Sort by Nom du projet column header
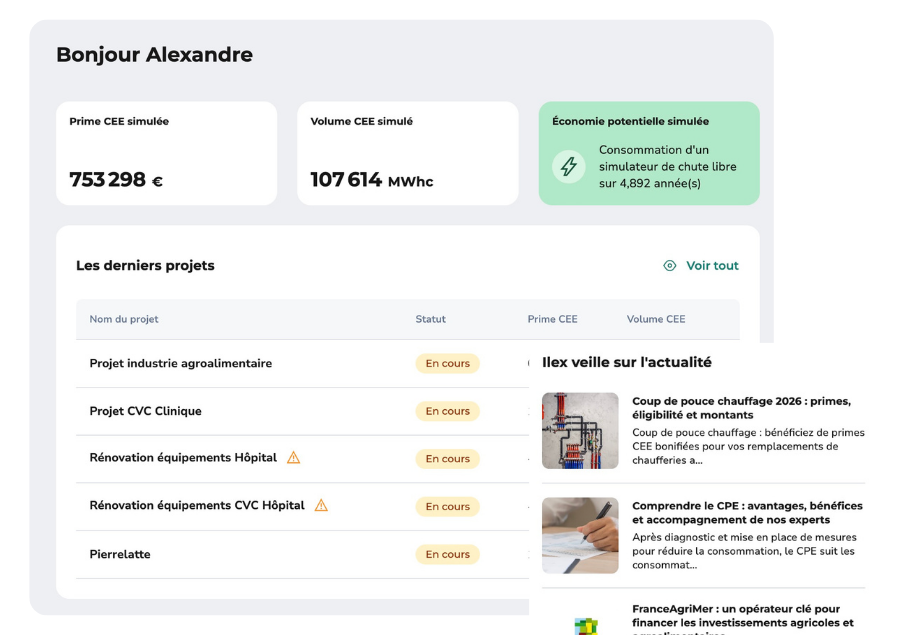This screenshot has width=898, height=635. click(124, 320)
